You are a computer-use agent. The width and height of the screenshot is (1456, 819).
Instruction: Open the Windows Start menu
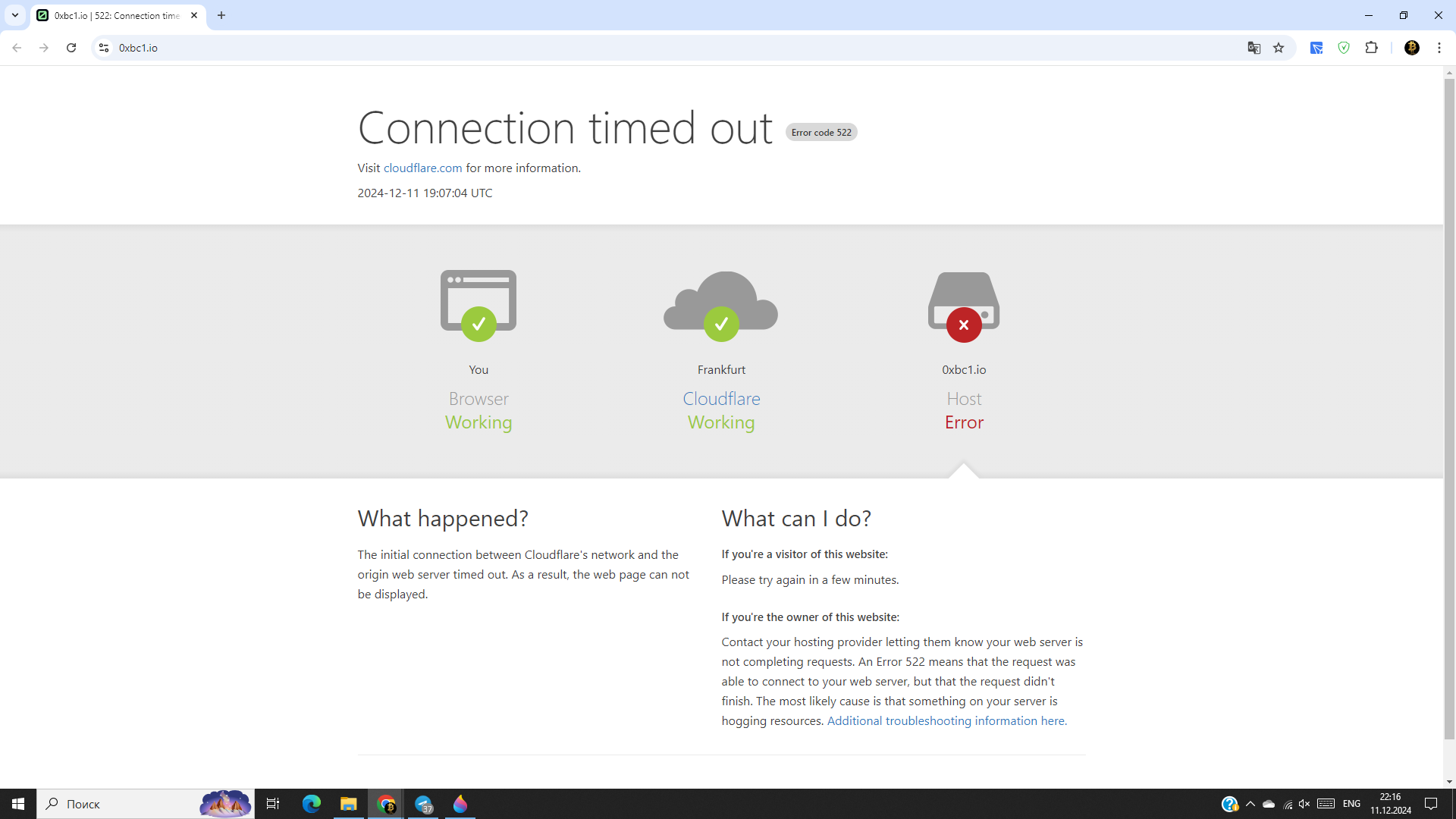click(18, 804)
